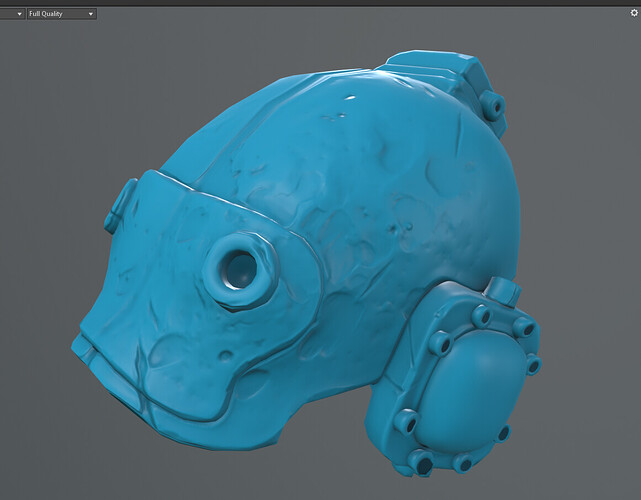Viewport: 641px width, 500px height.
Task: Select the hinge block above the ear cover
Action: click(503, 293)
